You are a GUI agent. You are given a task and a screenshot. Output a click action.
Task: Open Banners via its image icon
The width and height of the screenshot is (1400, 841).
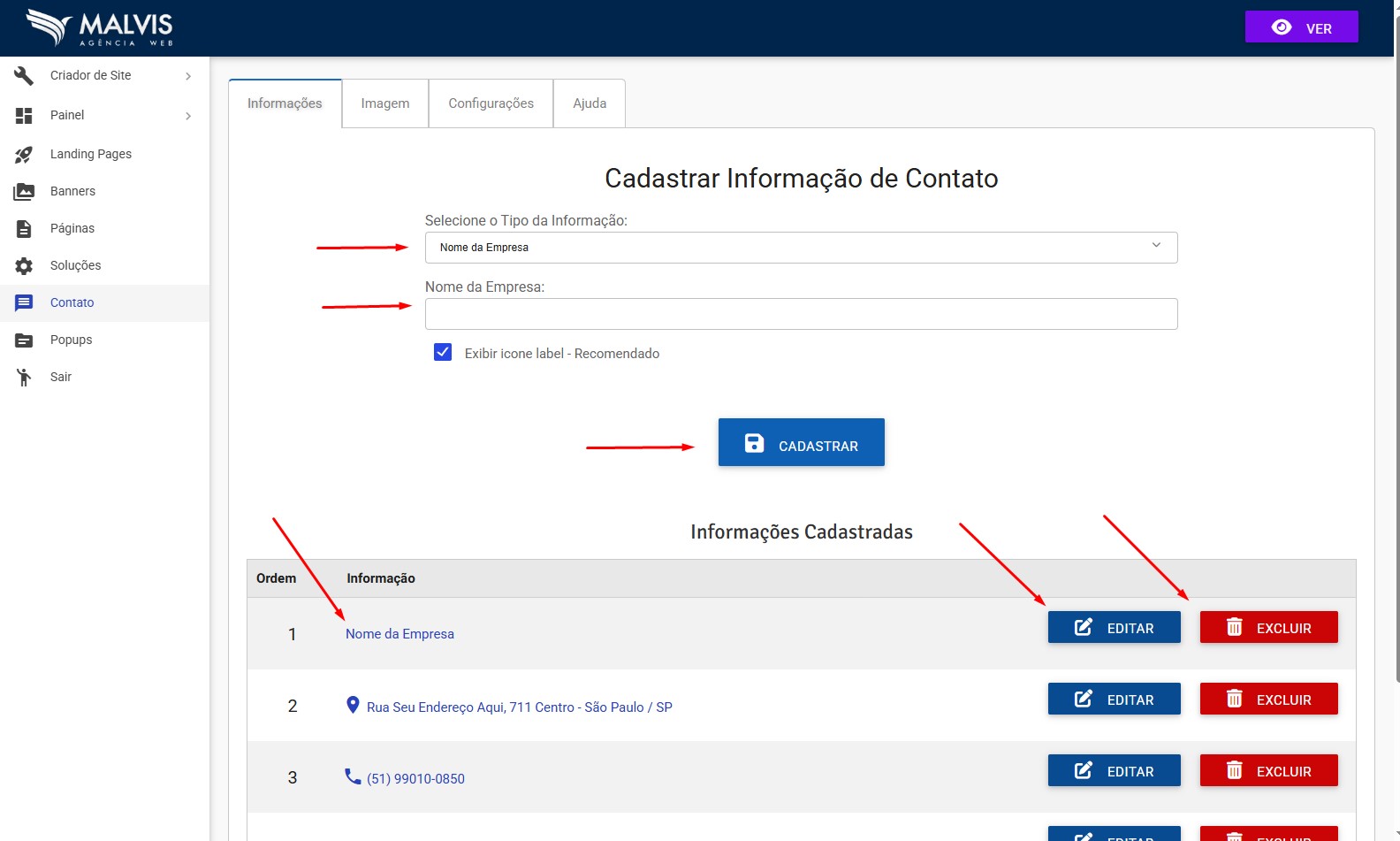[x=24, y=192]
